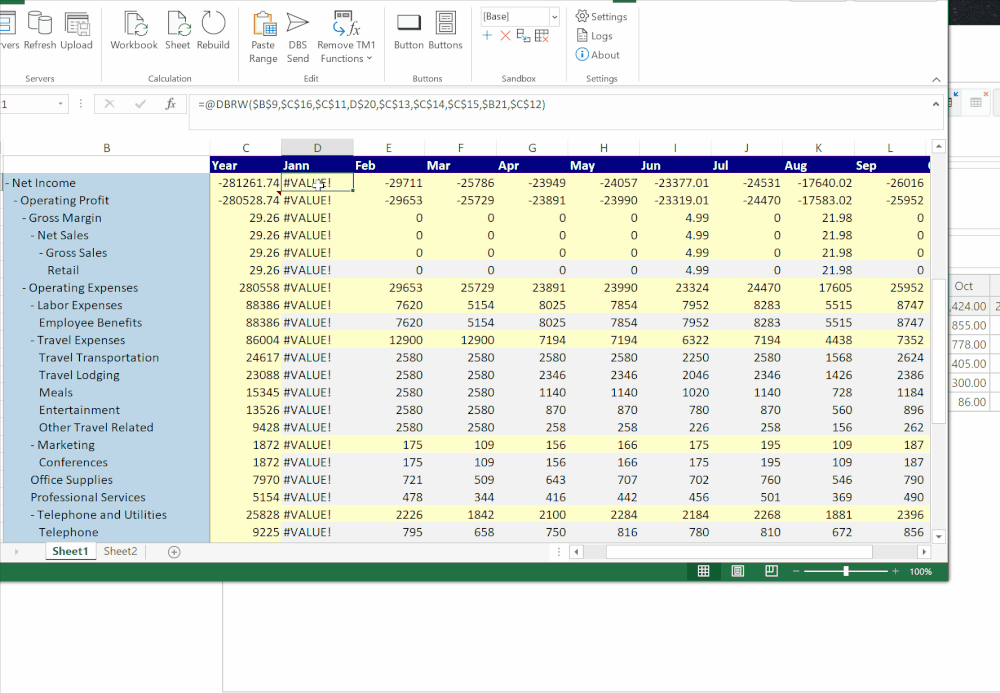Click the Workbook recalculation icon
Viewport: 1000px width, 693px height.
[x=134, y=30]
